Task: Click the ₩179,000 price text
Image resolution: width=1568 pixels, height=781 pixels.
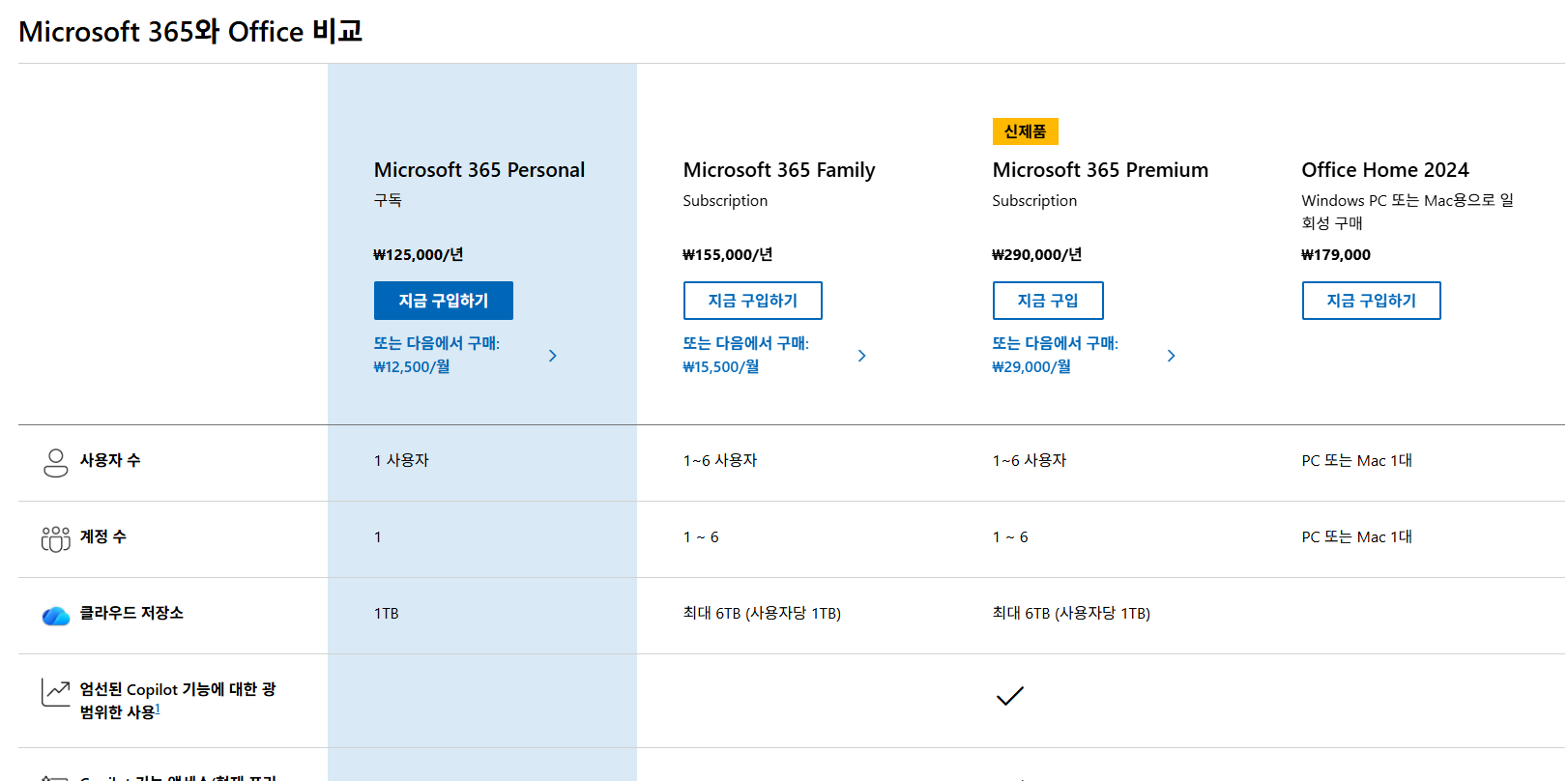Action: tap(1336, 255)
